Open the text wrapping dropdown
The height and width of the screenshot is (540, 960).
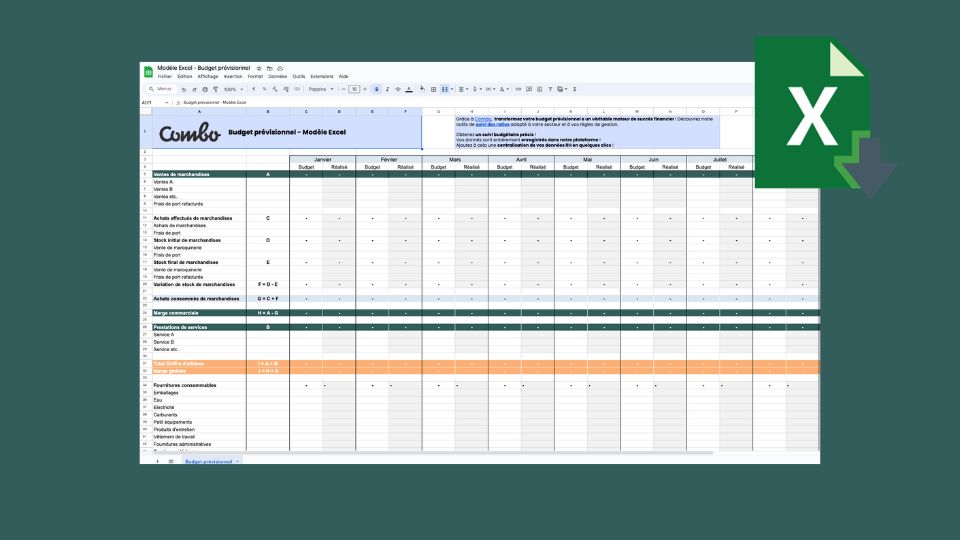(490, 89)
